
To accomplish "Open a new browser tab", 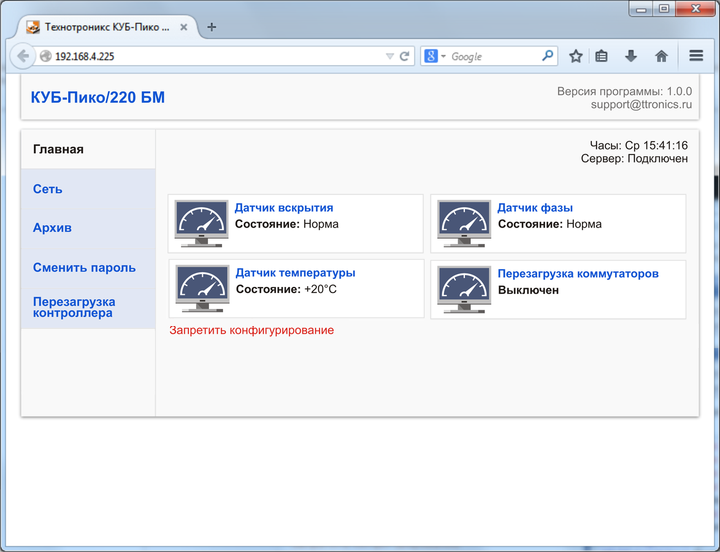I will tap(211, 26).
